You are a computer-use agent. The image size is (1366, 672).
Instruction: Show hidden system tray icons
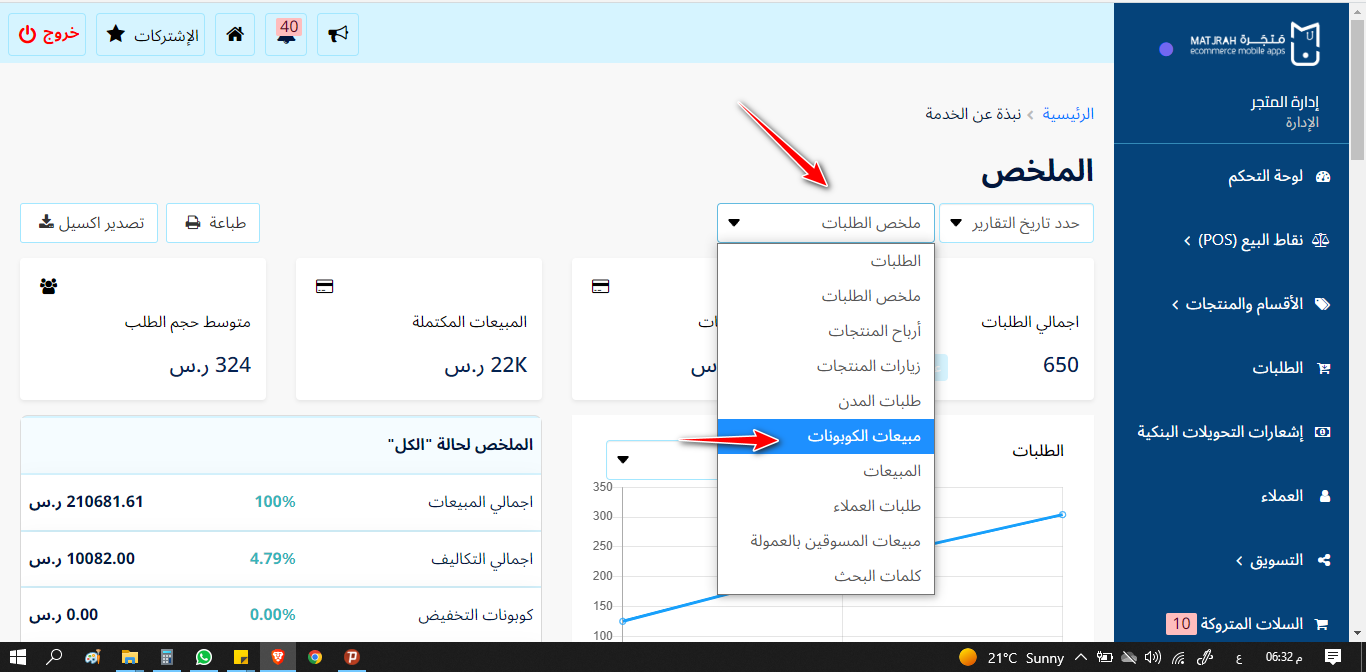tap(1080, 657)
